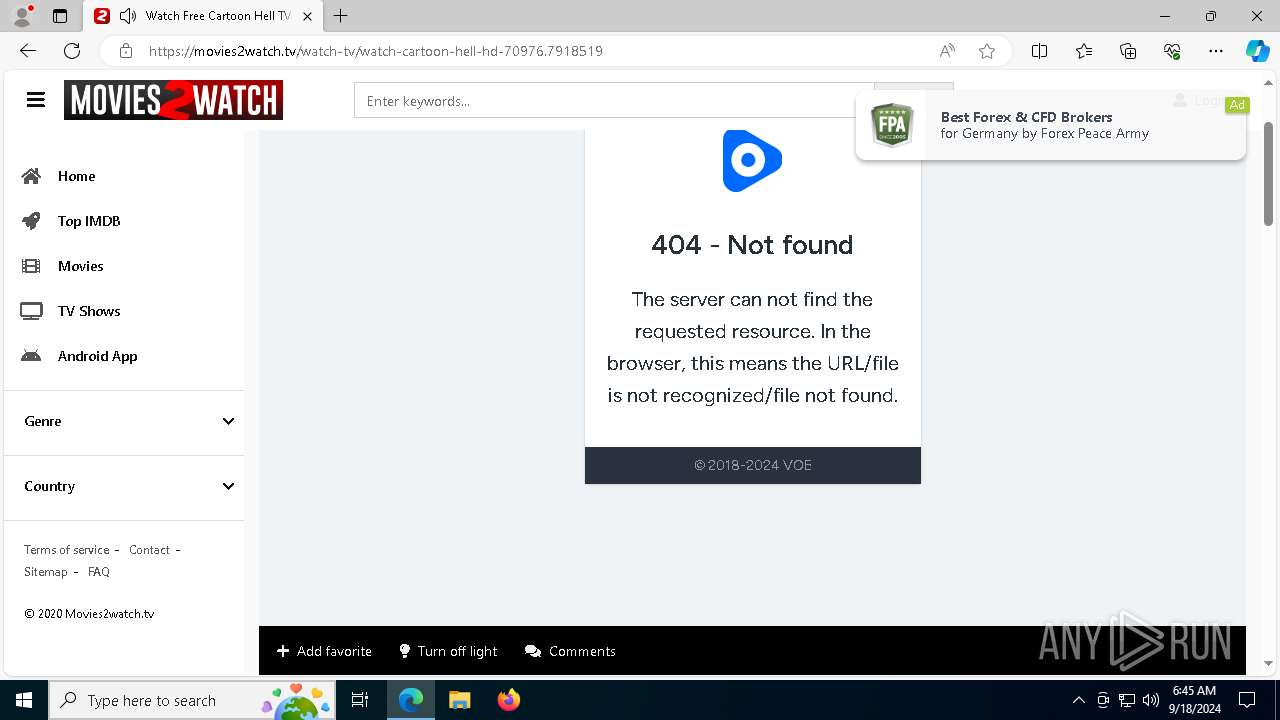Screen dimensions: 1280x720
Task: Open split screen view
Action: point(1039,51)
